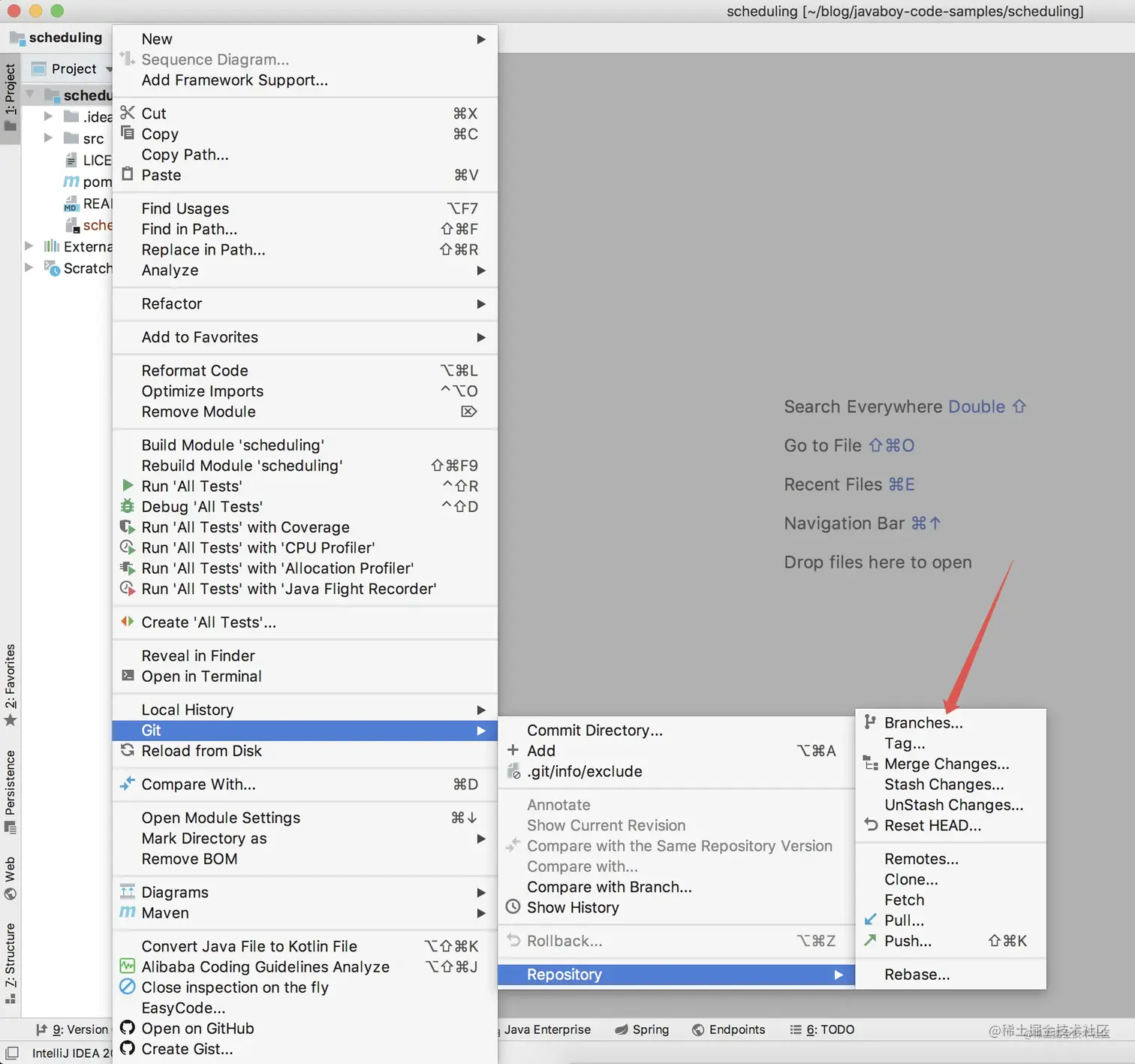Click the Open on GitHub octocat icon
The image size is (1135, 1064).
click(x=128, y=1027)
